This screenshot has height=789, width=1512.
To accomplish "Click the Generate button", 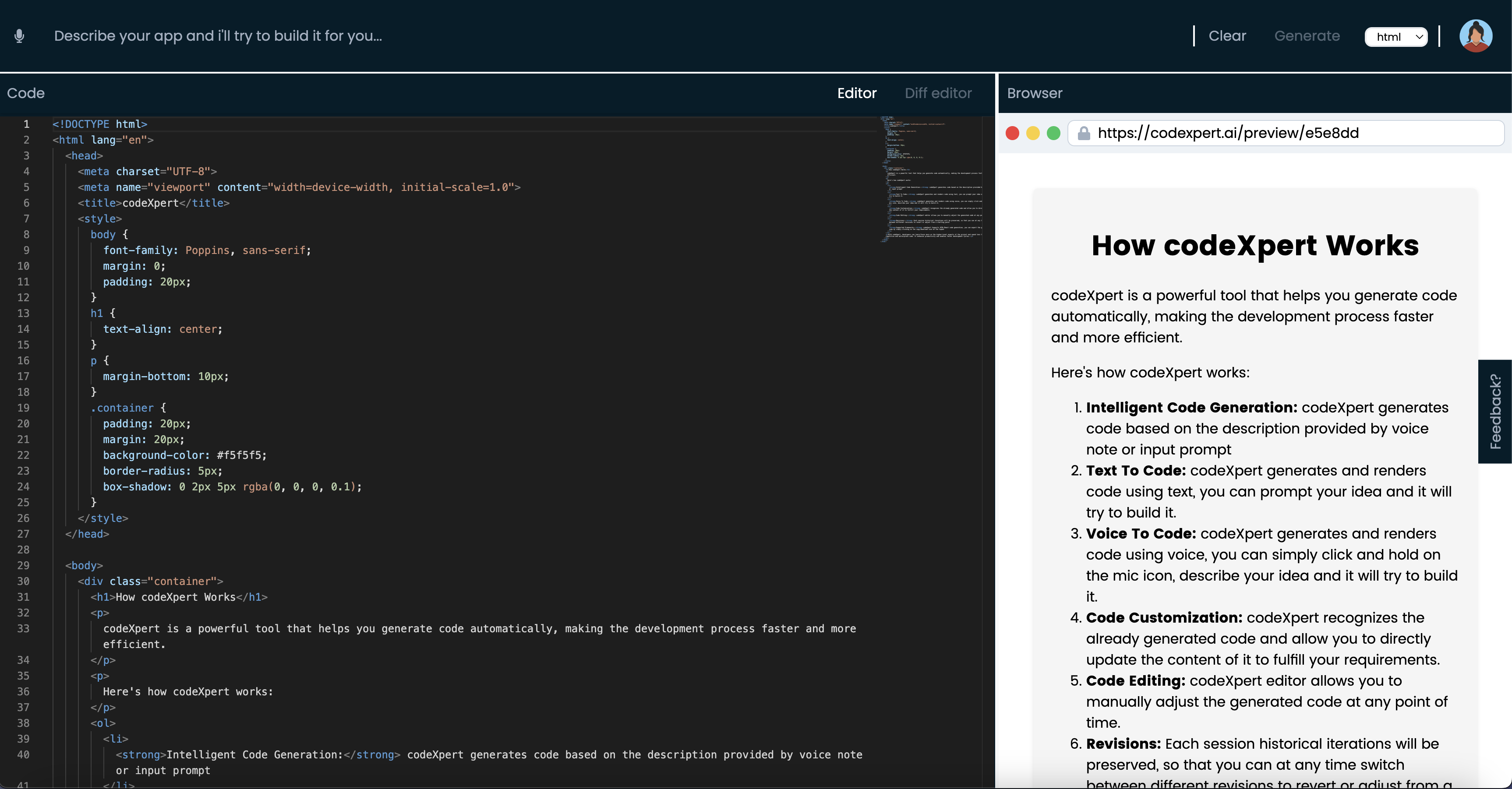I will pyautogui.click(x=1307, y=36).
